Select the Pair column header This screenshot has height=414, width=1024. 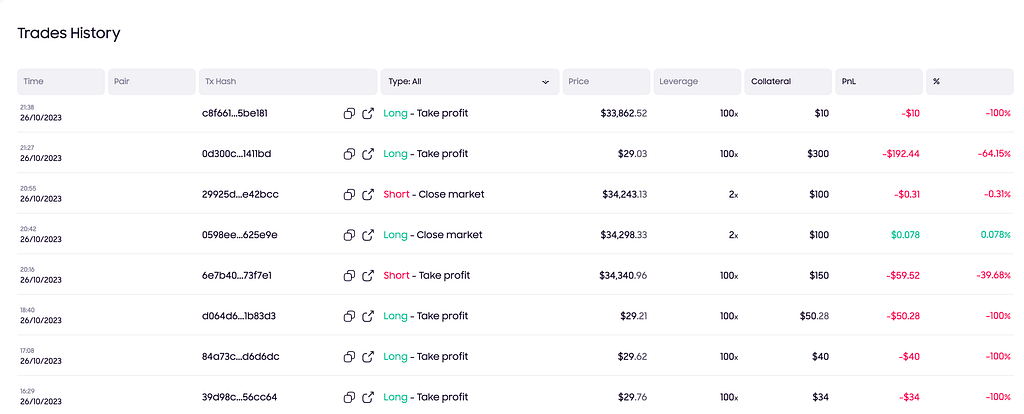point(152,82)
